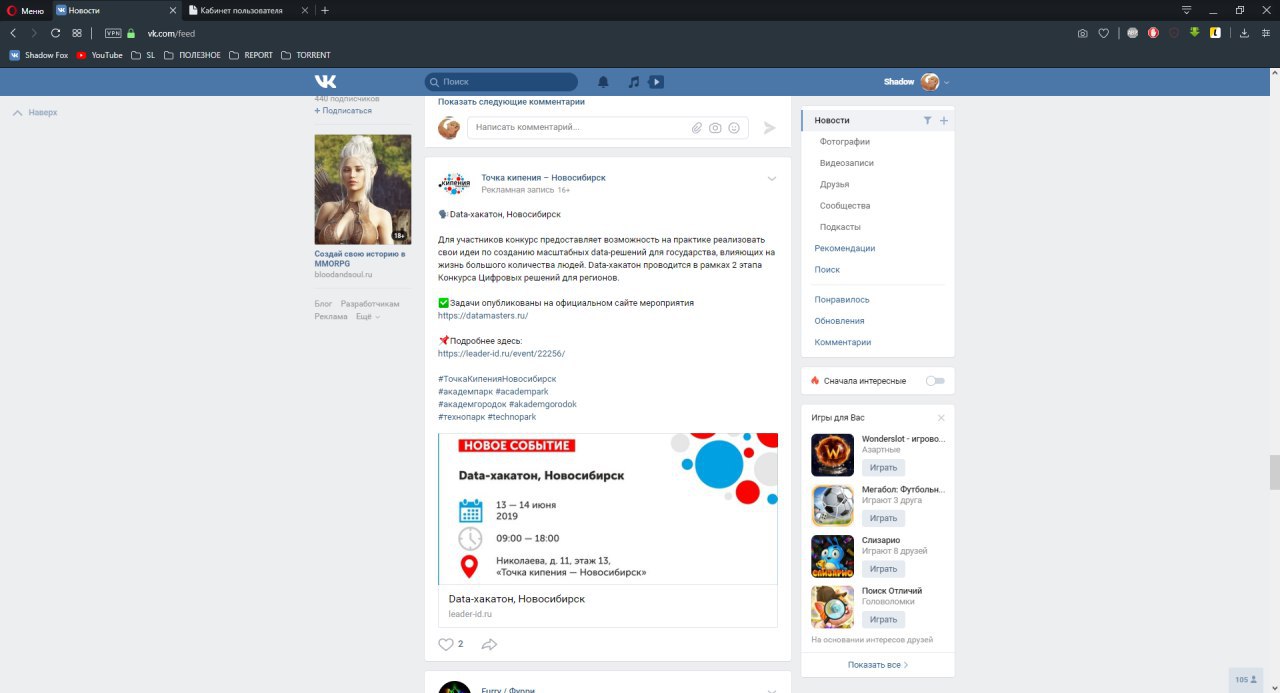Open the Opera easy setup sliders icon
Image resolution: width=1280 pixels, height=693 pixels.
click(x=1265, y=33)
